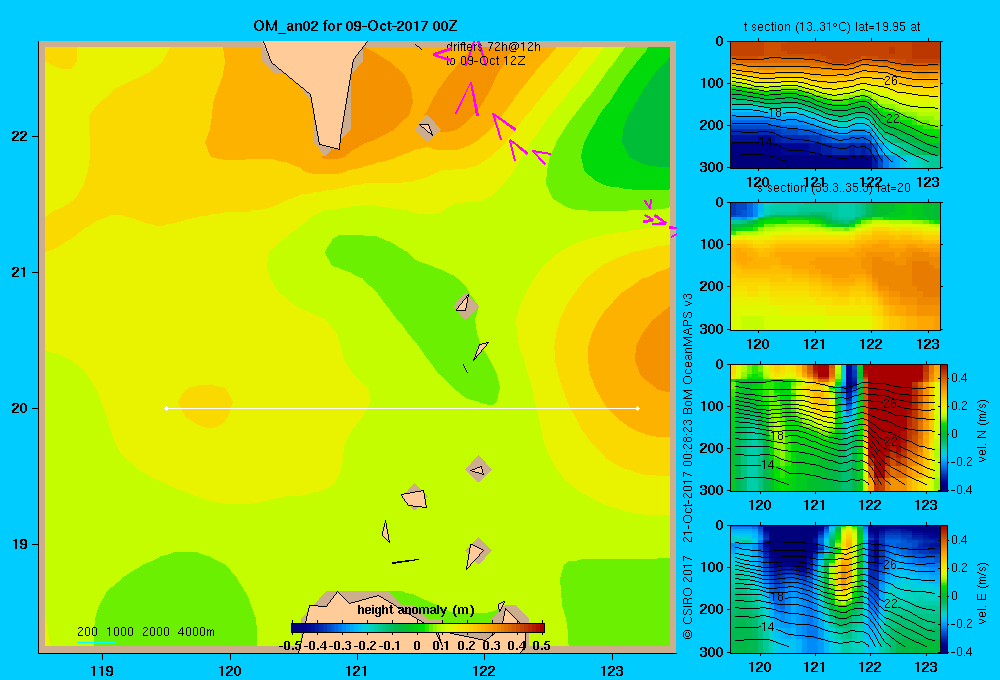Click the map title OM_an02 for 09-Oct-2017 00Z
The image size is (1000, 680).
point(355,26)
